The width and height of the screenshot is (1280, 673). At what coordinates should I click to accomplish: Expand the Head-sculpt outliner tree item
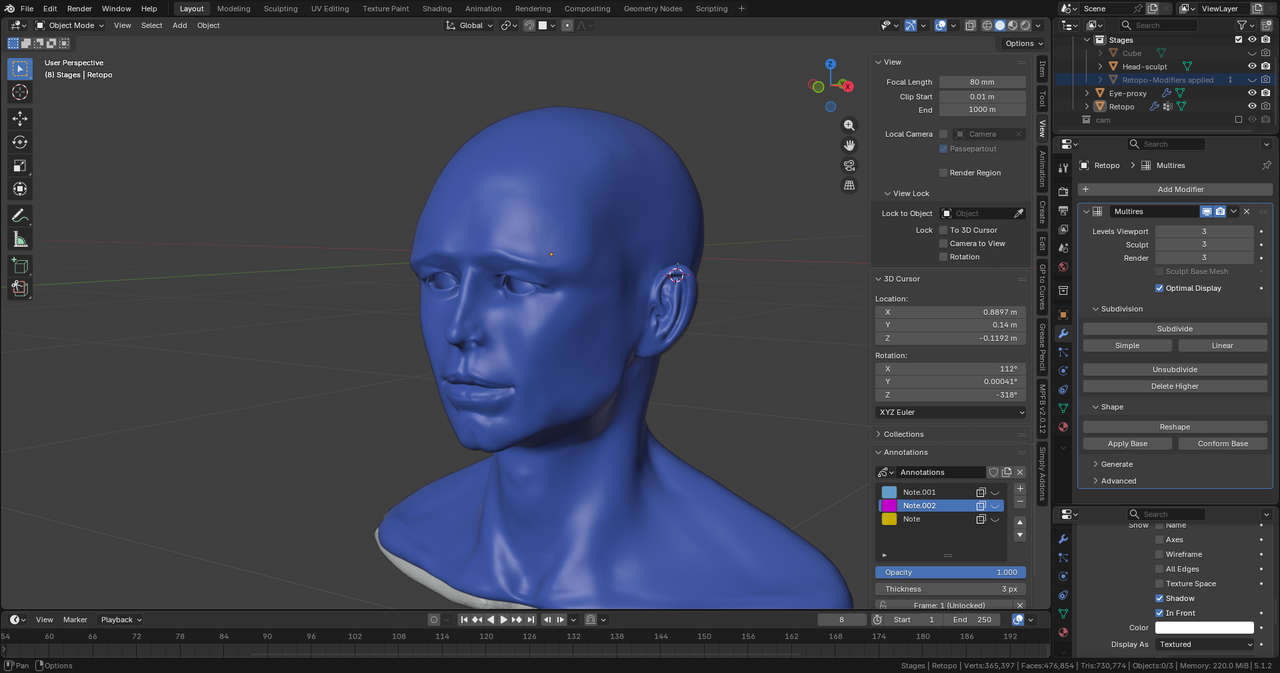(1100, 67)
